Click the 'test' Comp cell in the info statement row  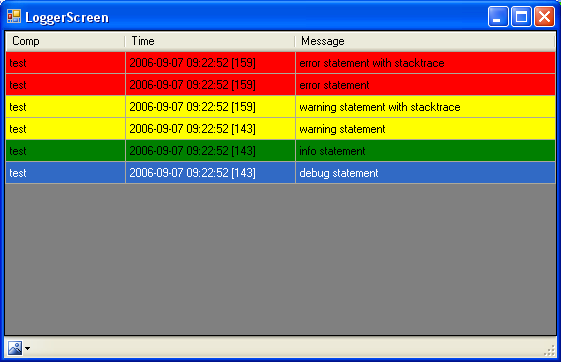pyautogui.click(x=66, y=151)
